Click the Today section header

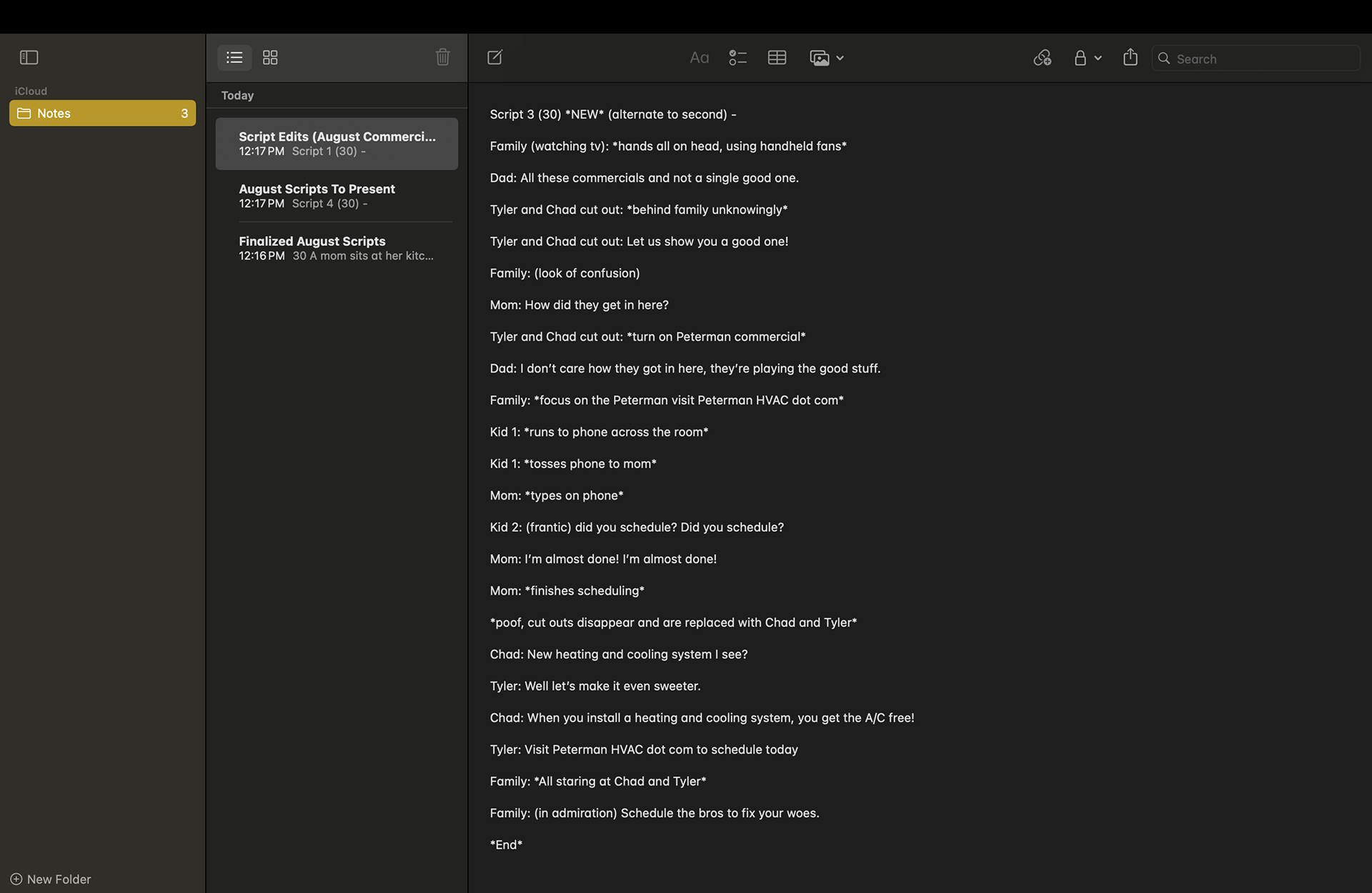237,95
